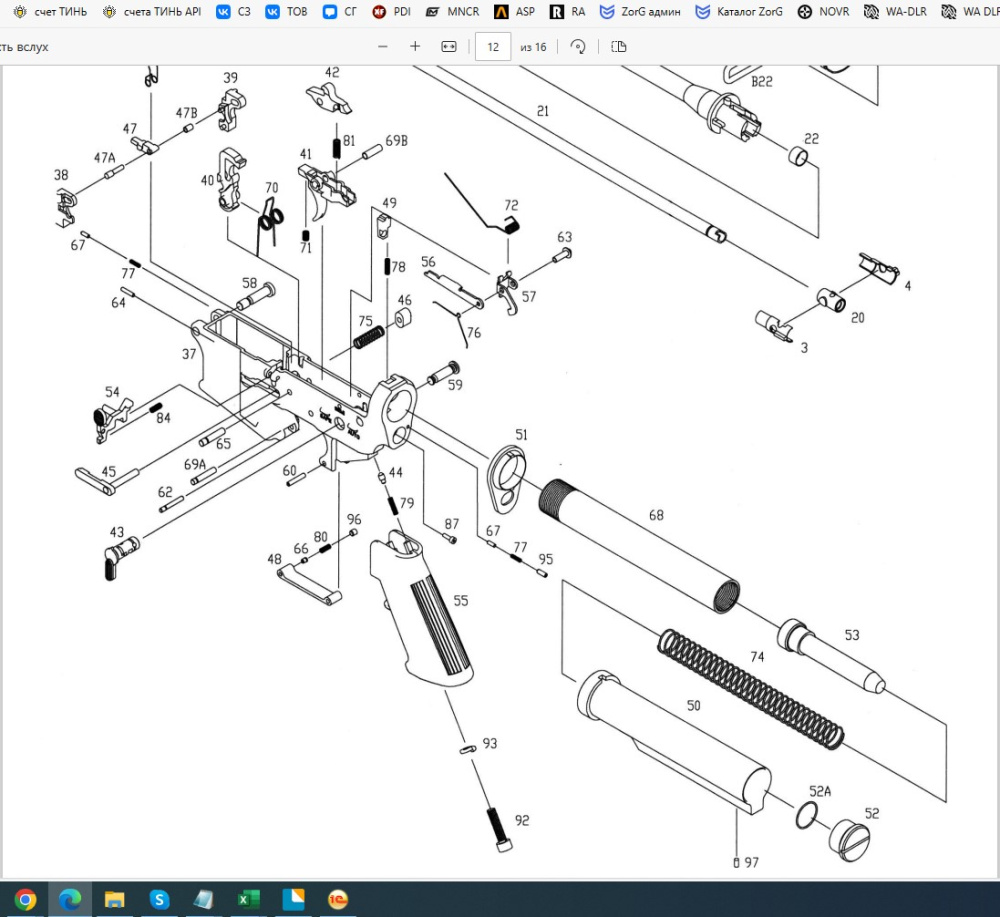The image size is (1000, 917).
Task: Open the NOVR bookmark
Action: pos(823,11)
